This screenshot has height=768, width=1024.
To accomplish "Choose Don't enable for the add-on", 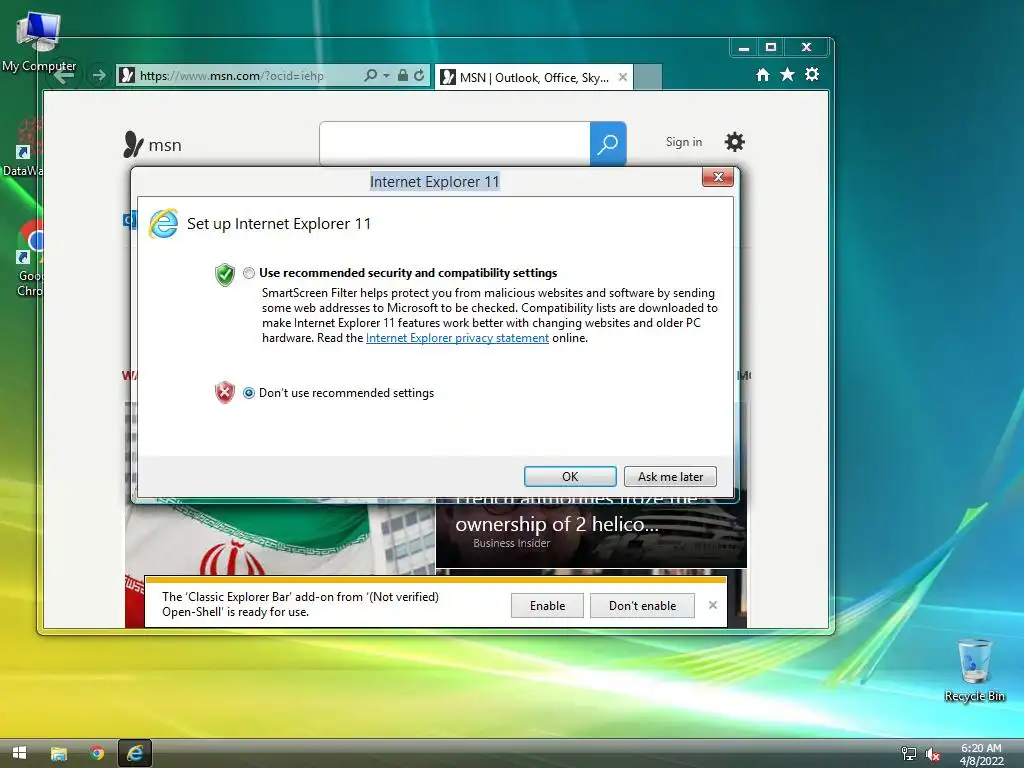I will coord(642,605).
